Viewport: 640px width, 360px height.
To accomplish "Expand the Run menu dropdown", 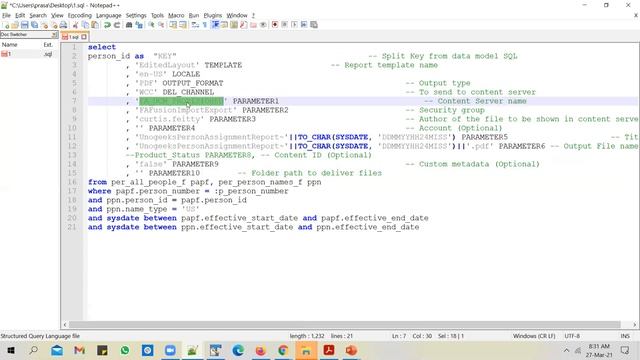I will tap(194, 15).
